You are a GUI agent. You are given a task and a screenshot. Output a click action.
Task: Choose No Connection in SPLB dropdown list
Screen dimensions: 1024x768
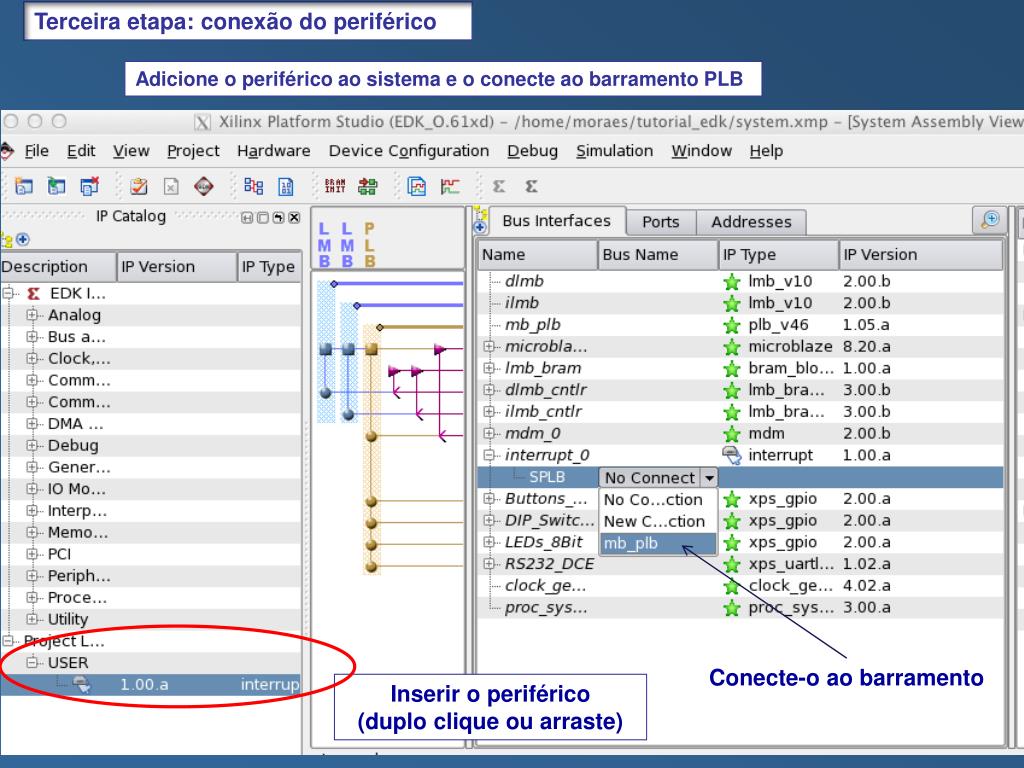(658, 500)
